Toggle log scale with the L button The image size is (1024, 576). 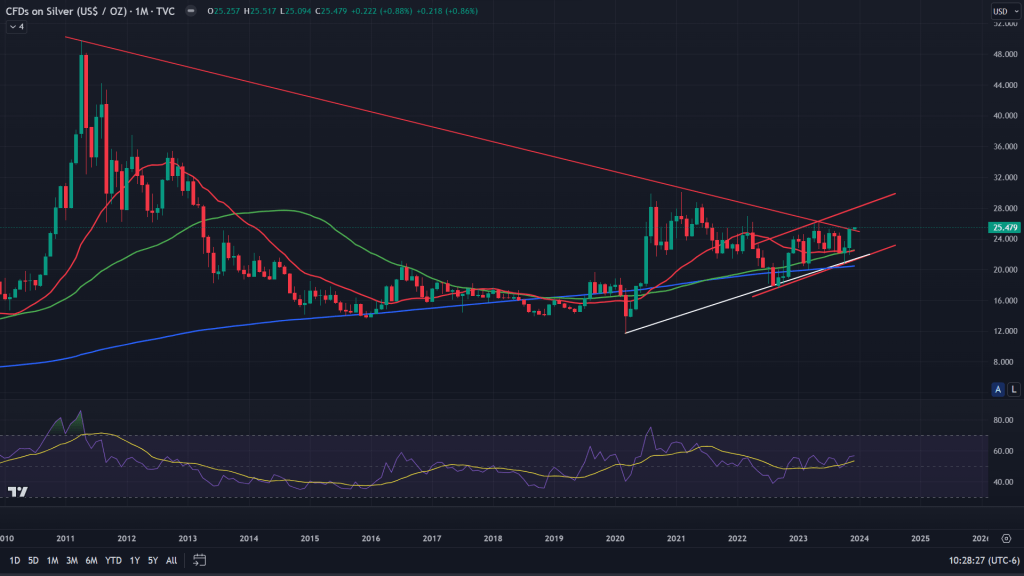[1013, 388]
